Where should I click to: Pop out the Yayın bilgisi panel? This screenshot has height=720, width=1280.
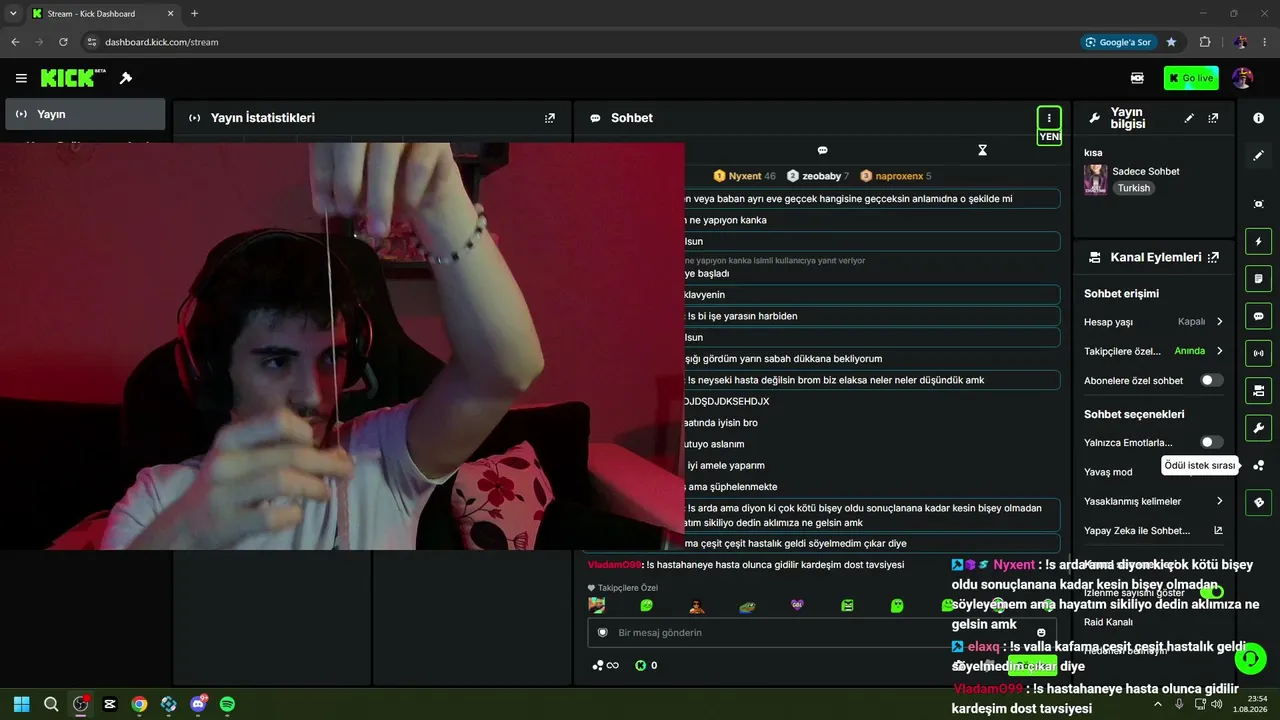point(1213,118)
